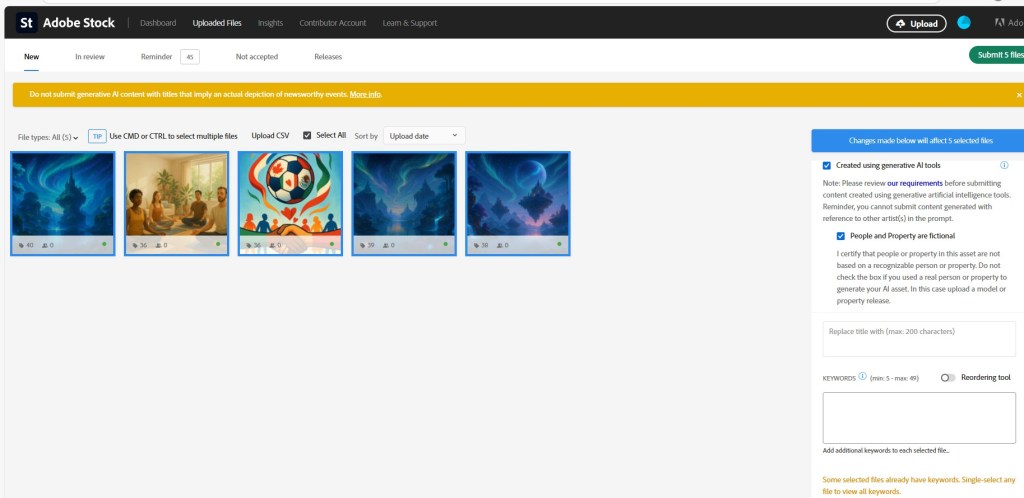
Task: Click the generative AI info icon
Action: pos(1004,165)
